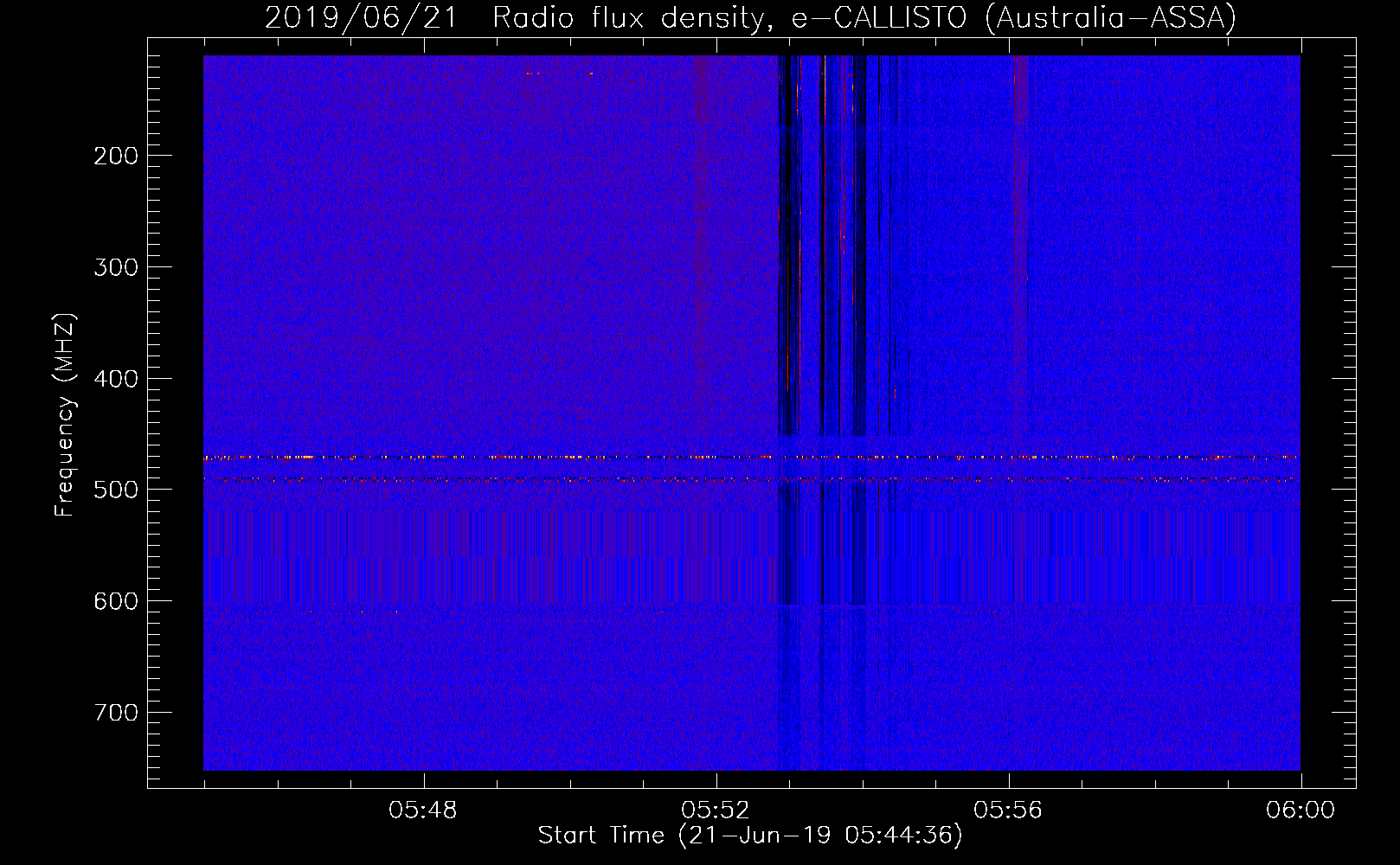Click the 05:56 time tick label
This screenshot has height=865, width=1400.
point(1008,811)
